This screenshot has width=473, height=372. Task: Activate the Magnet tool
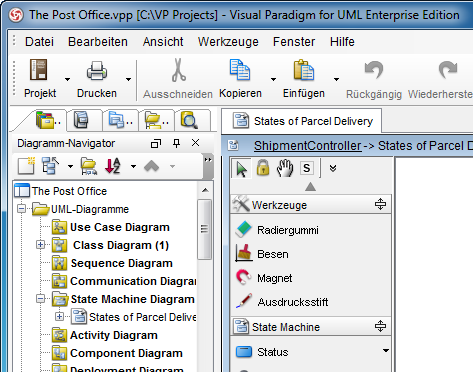[x=264, y=278]
